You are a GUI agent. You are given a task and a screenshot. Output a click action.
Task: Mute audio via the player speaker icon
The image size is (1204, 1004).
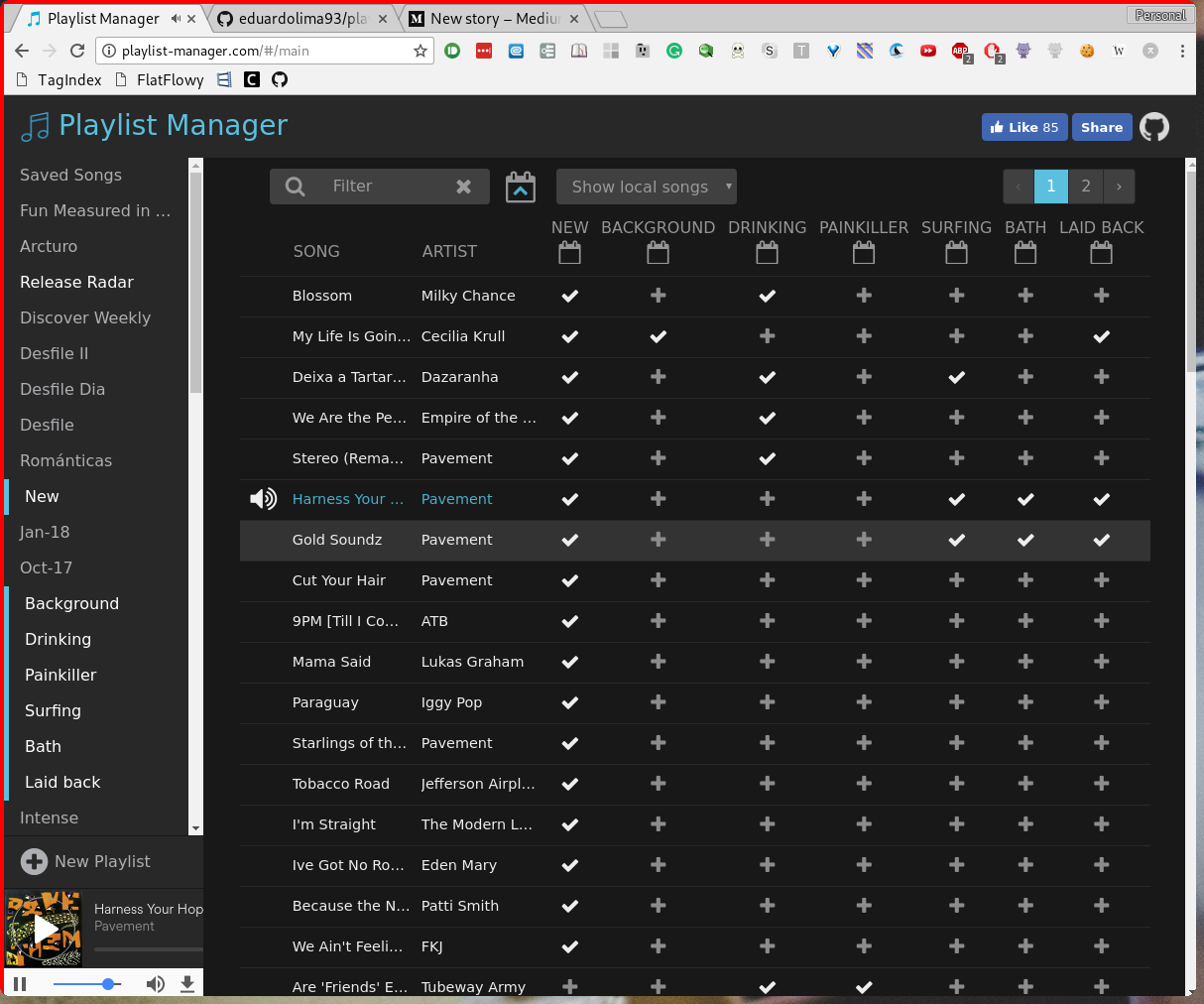(156, 983)
